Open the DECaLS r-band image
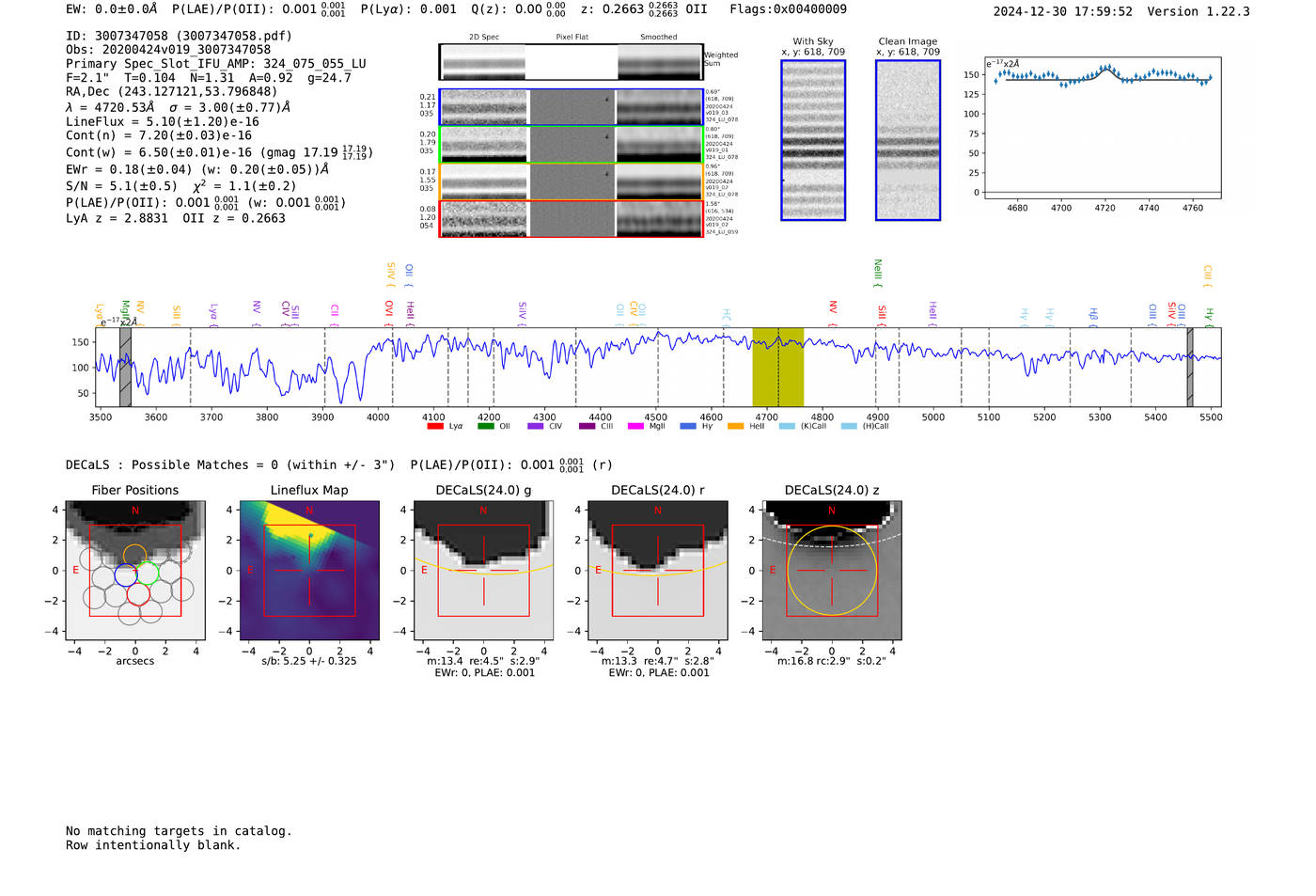Image resolution: width=1316 pixels, height=896 pixels. tap(657, 571)
